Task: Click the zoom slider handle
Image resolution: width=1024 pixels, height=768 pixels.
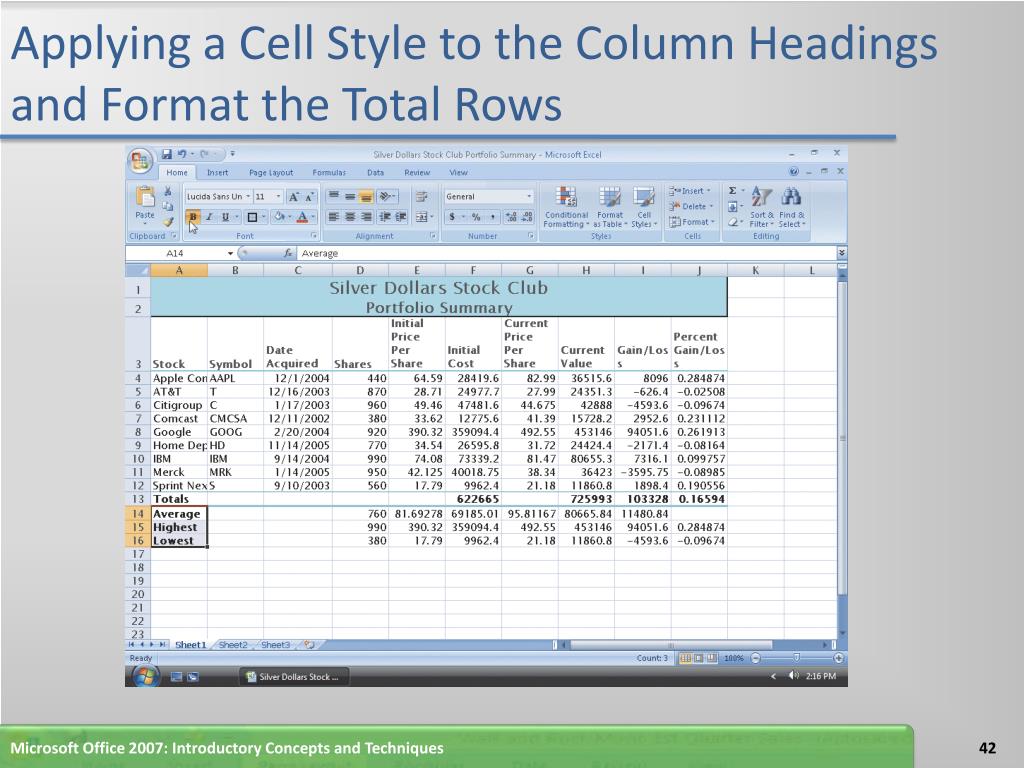Action: (796, 658)
